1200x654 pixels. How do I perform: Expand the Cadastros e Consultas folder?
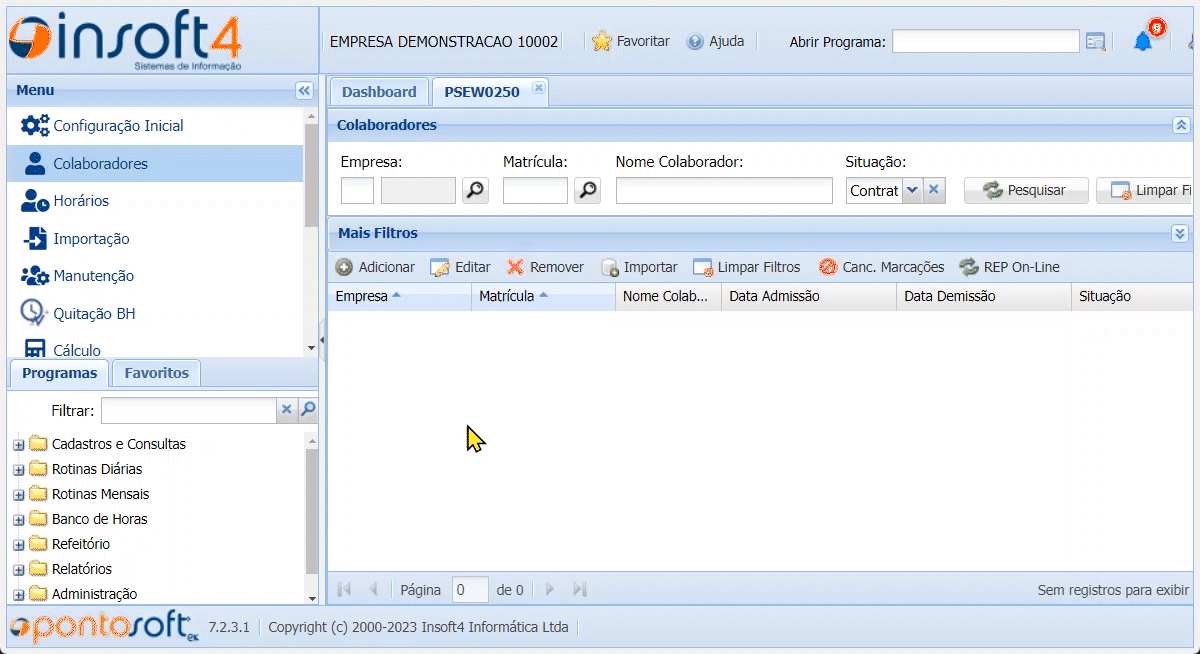click(x=18, y=443)
